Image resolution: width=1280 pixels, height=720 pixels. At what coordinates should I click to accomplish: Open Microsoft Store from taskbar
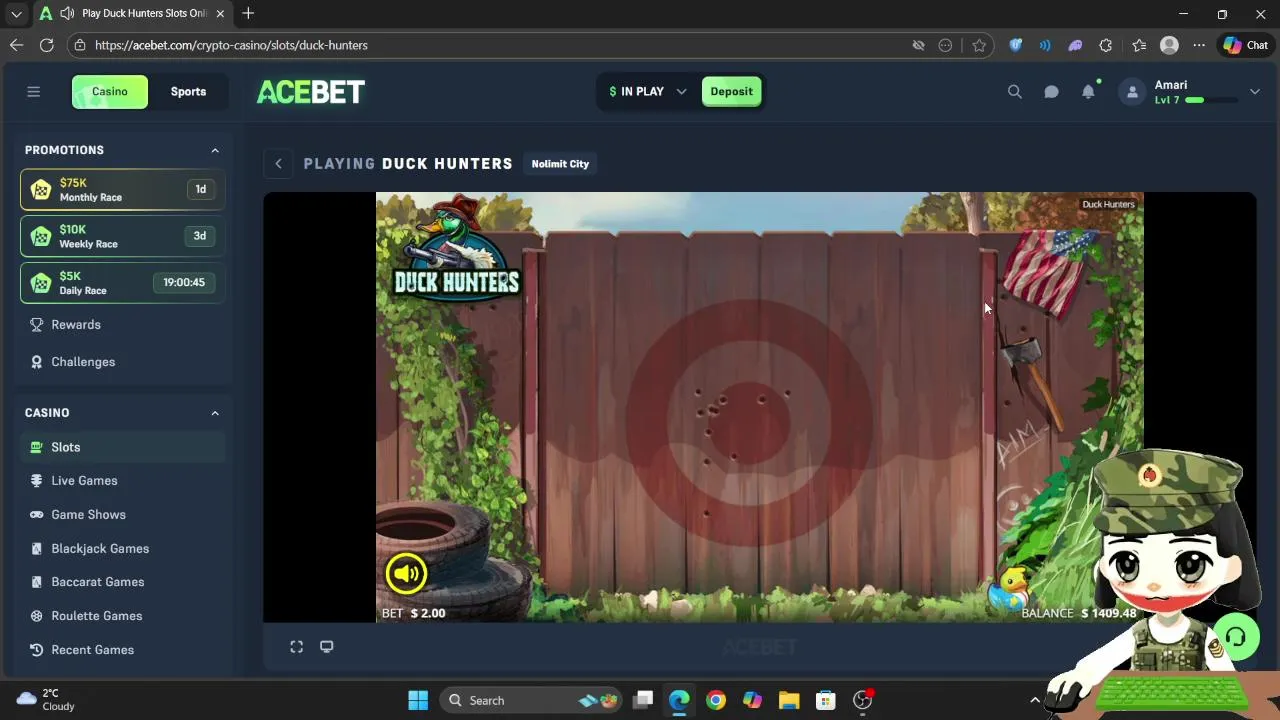[825, 700]
